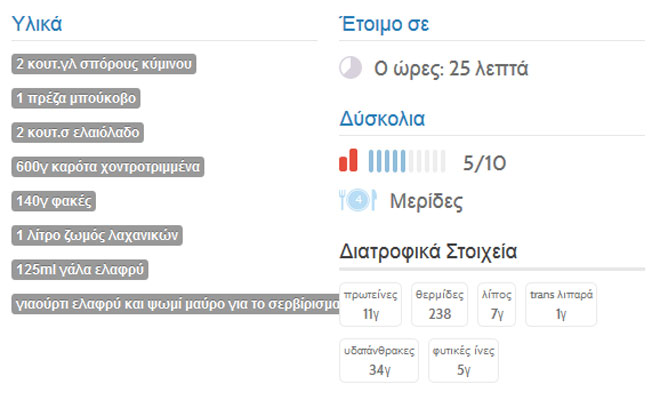
Task: Click the ελαιόλαδο ingredient tag
Action: tap(79, 132)
